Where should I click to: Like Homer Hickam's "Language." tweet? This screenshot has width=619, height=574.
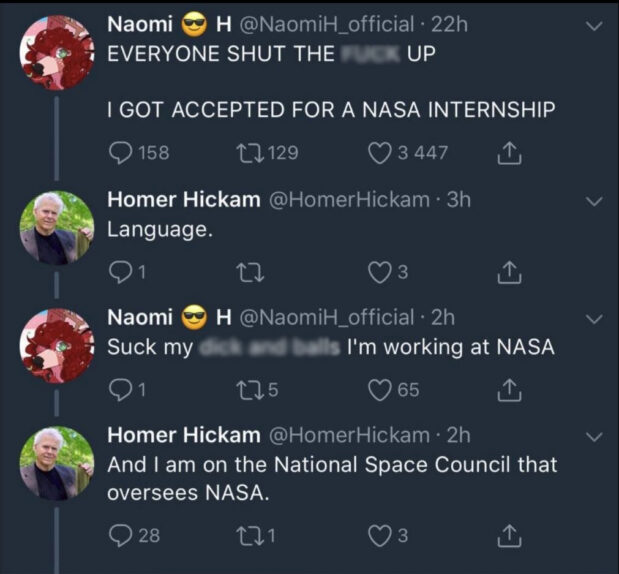(379, 270)
